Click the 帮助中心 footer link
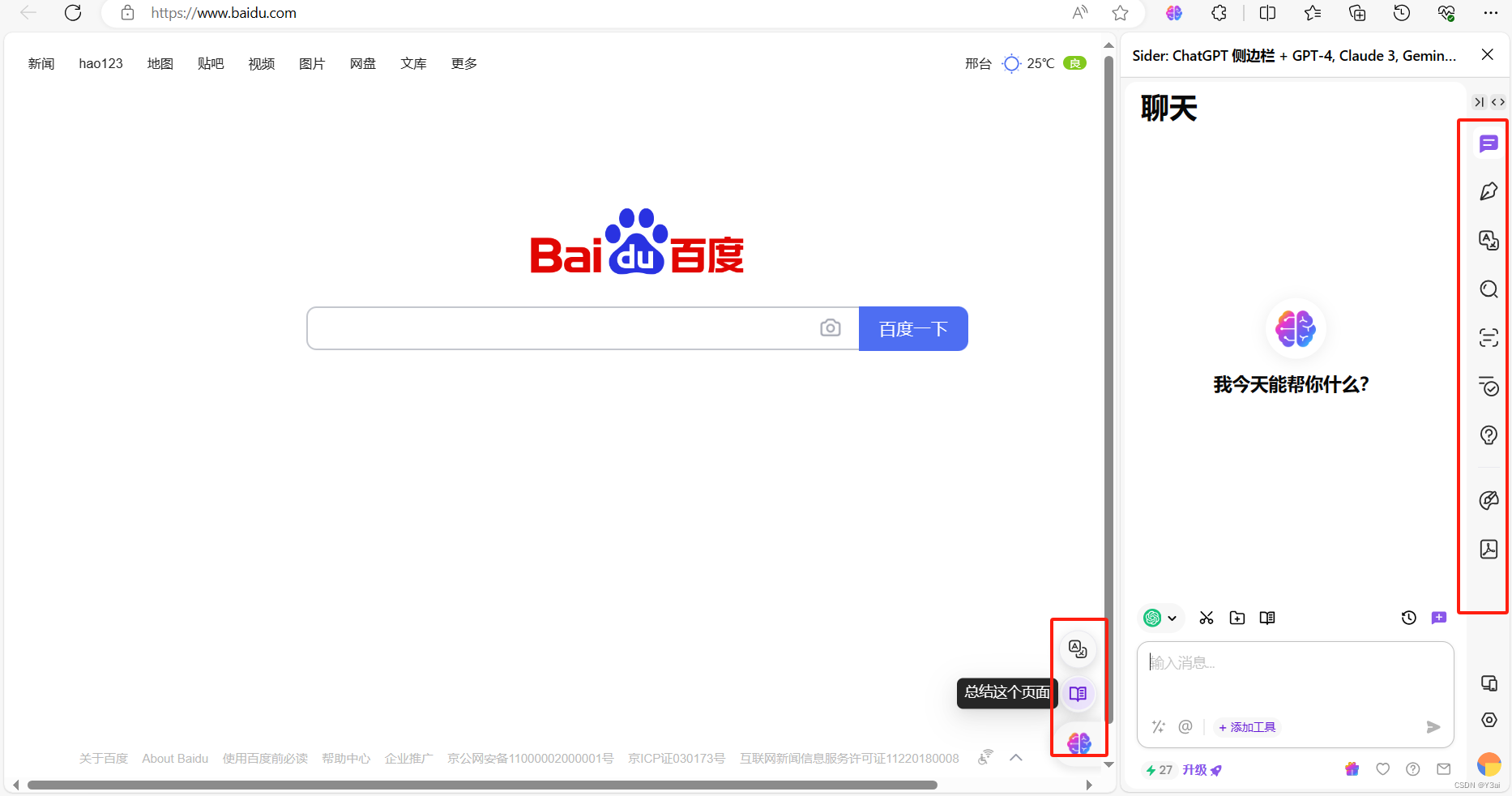The height and width of the screenshot is (796, 1512). 346,759
